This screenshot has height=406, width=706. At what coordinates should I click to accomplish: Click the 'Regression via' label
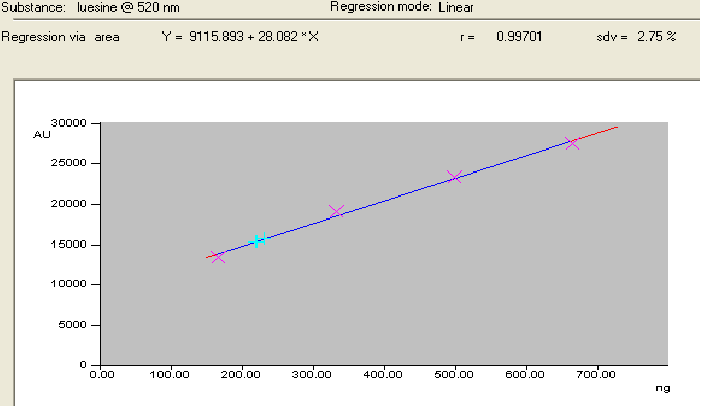click(x=43, y=37)
